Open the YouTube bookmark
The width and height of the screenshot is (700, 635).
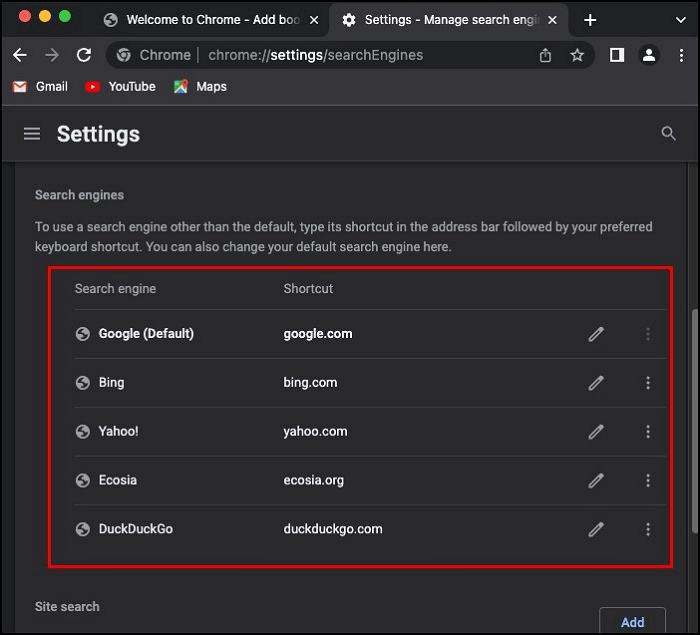pos(121,87)
